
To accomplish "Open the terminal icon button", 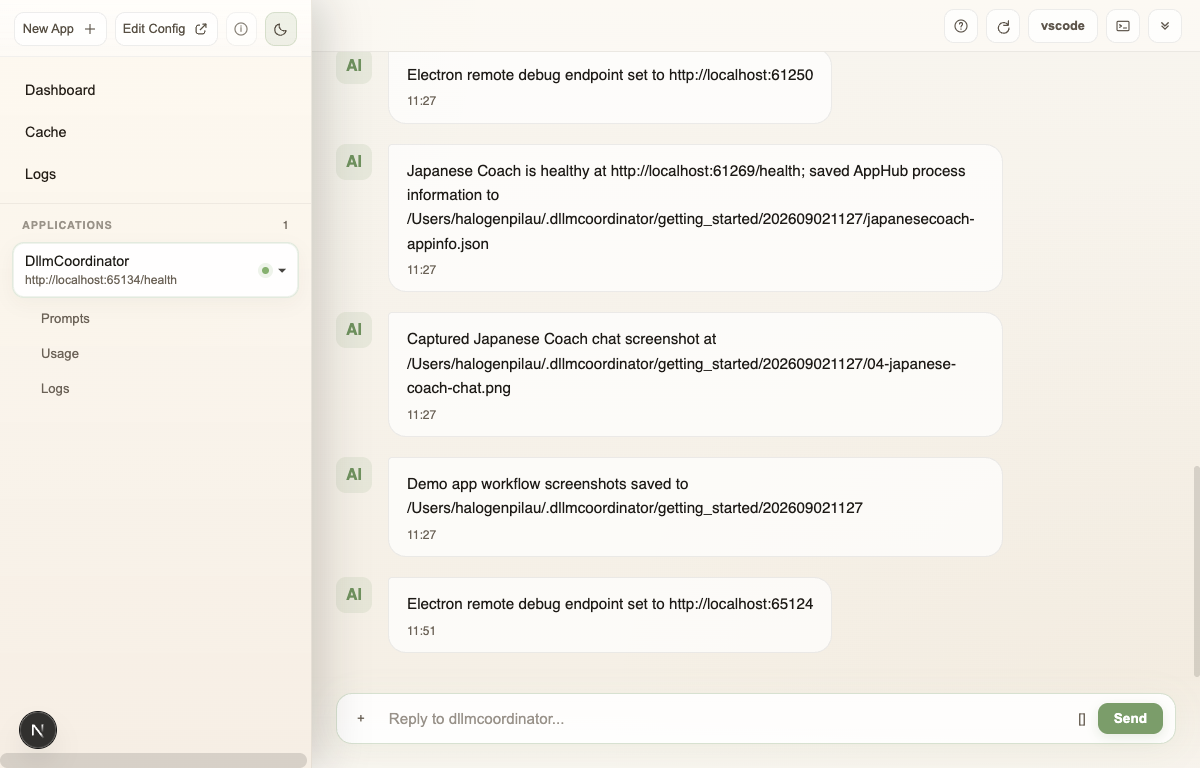I will pos(1123,26).
